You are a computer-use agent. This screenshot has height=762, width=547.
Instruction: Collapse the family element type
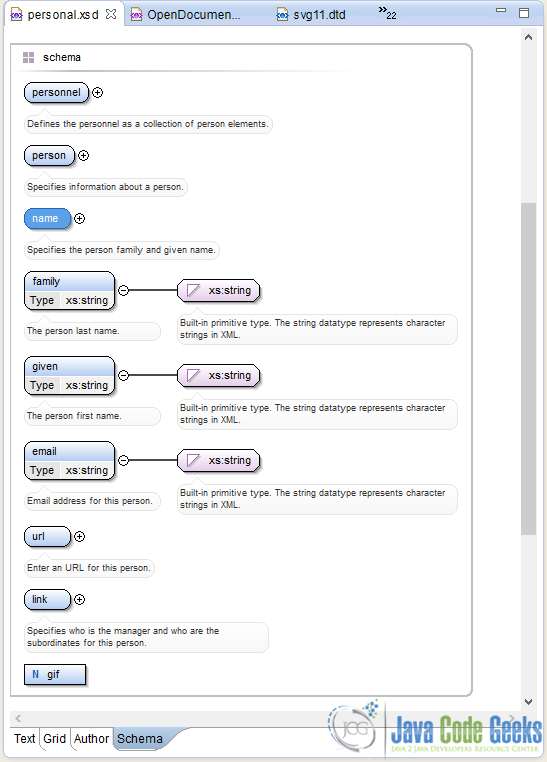[123, 291]
